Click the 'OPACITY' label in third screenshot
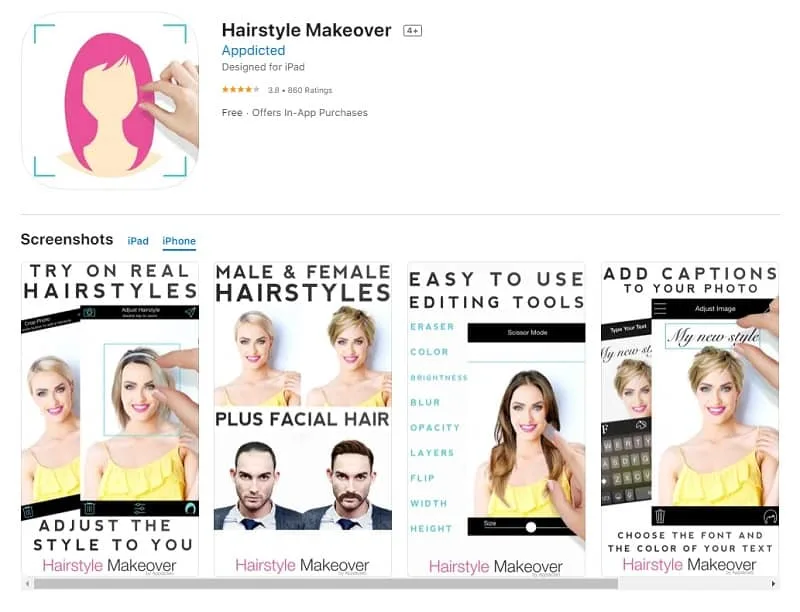 point(435,427)
